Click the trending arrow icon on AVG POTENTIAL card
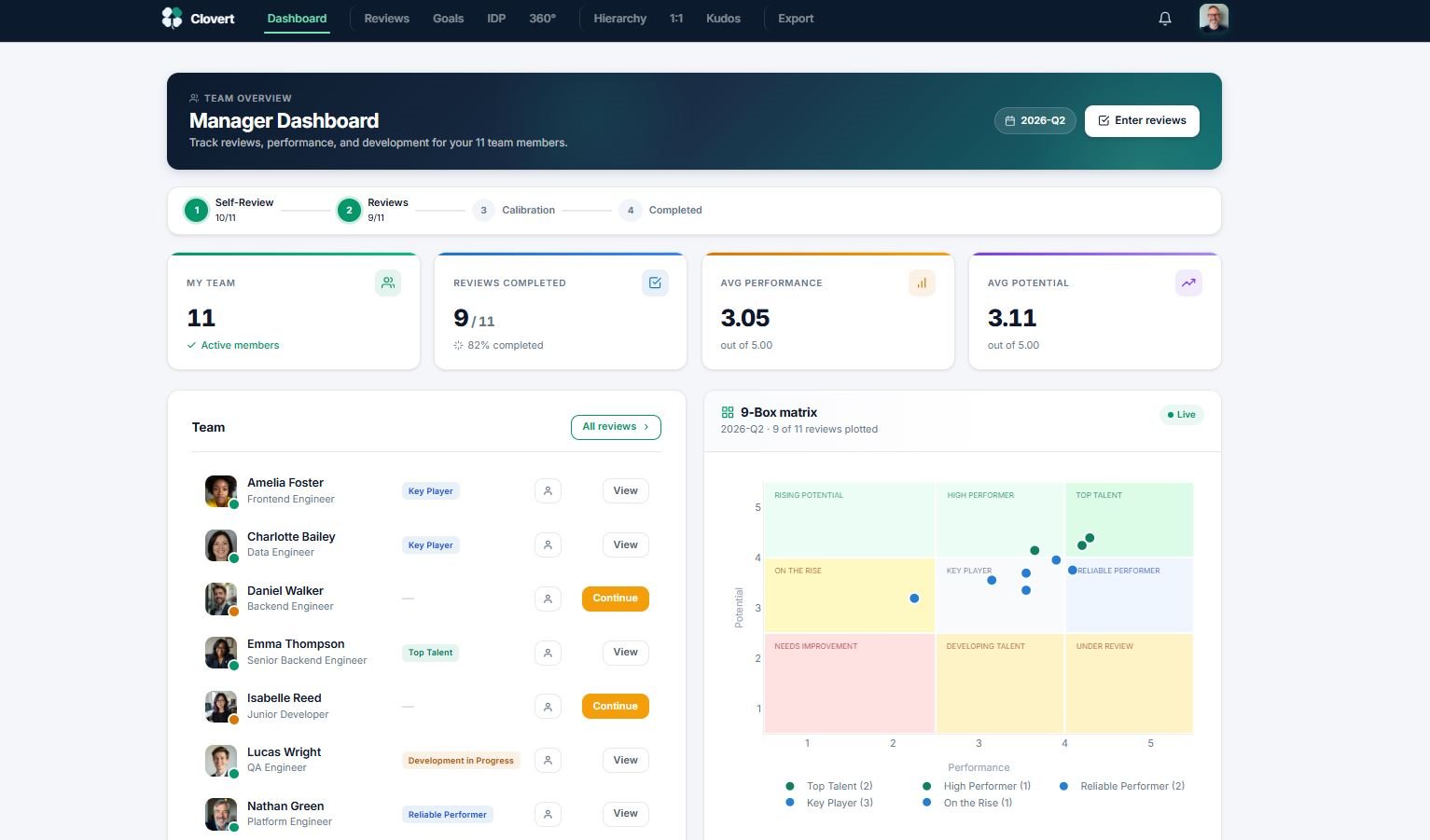1430x840 pixels. coord(1188,282)
